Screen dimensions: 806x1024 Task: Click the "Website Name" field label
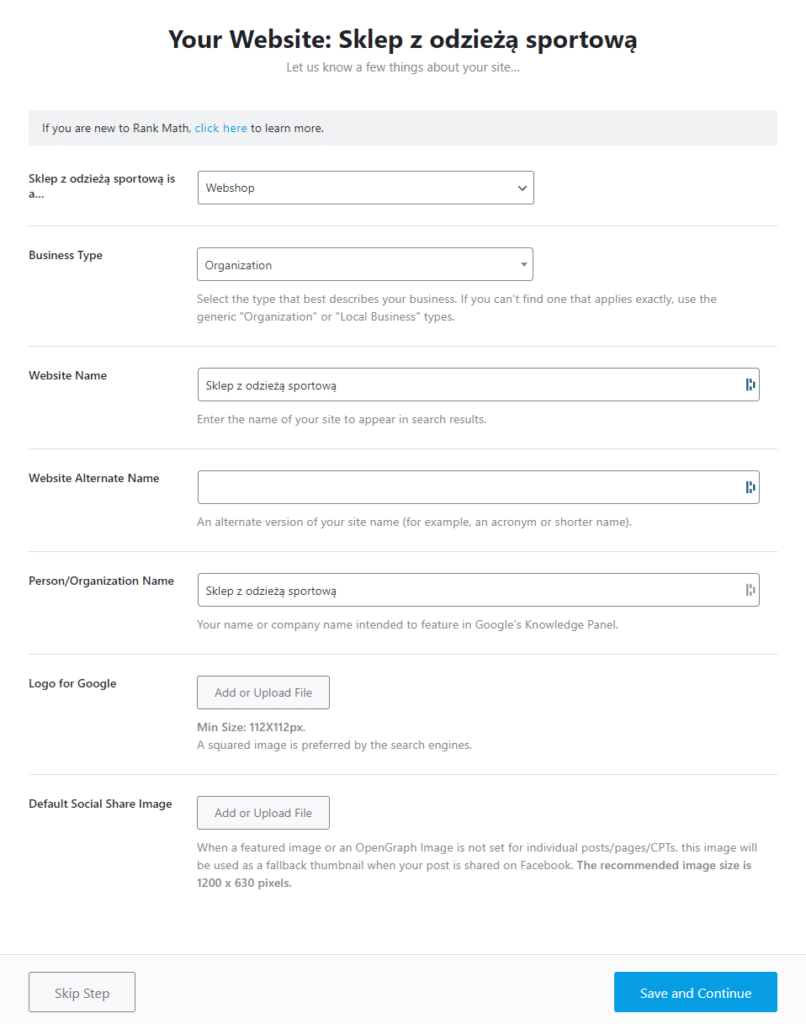tap(68, 375)
